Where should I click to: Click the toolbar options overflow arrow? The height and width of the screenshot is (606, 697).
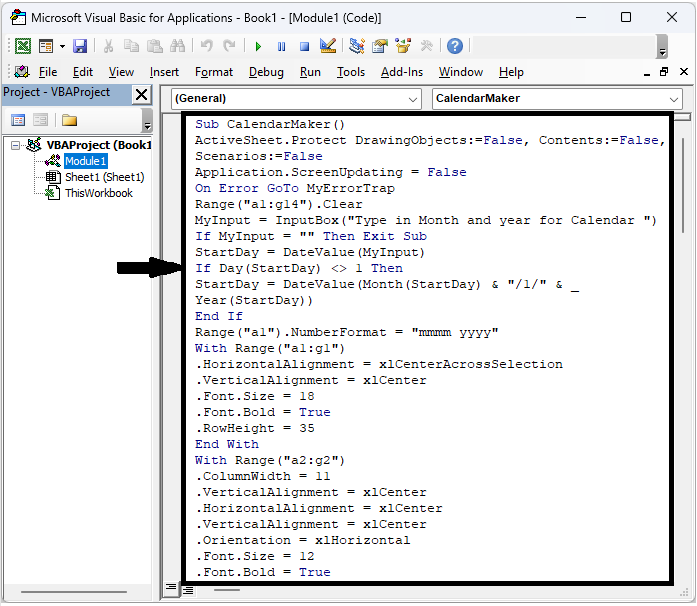662,47
